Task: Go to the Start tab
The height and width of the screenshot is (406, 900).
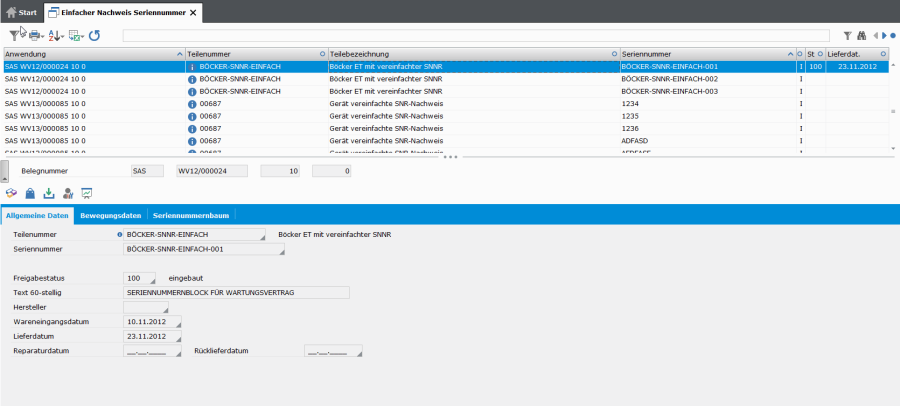Action: (21, 12)
